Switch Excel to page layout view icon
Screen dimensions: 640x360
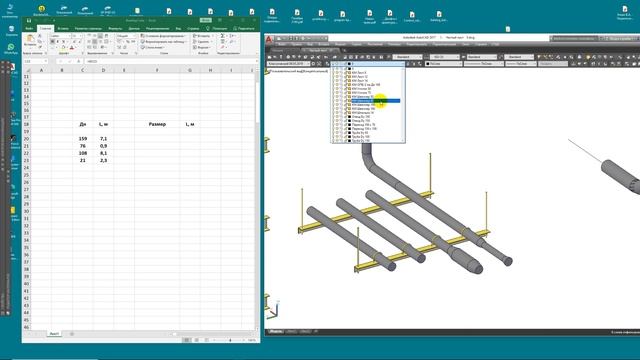click(196, 340)
